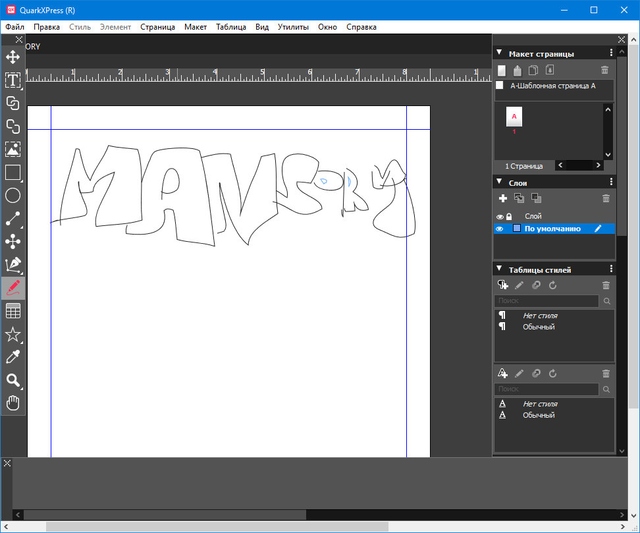Select Обычный paragraph style
The image size is (640, 533).
pyautogui.click(x=538, y=327)
